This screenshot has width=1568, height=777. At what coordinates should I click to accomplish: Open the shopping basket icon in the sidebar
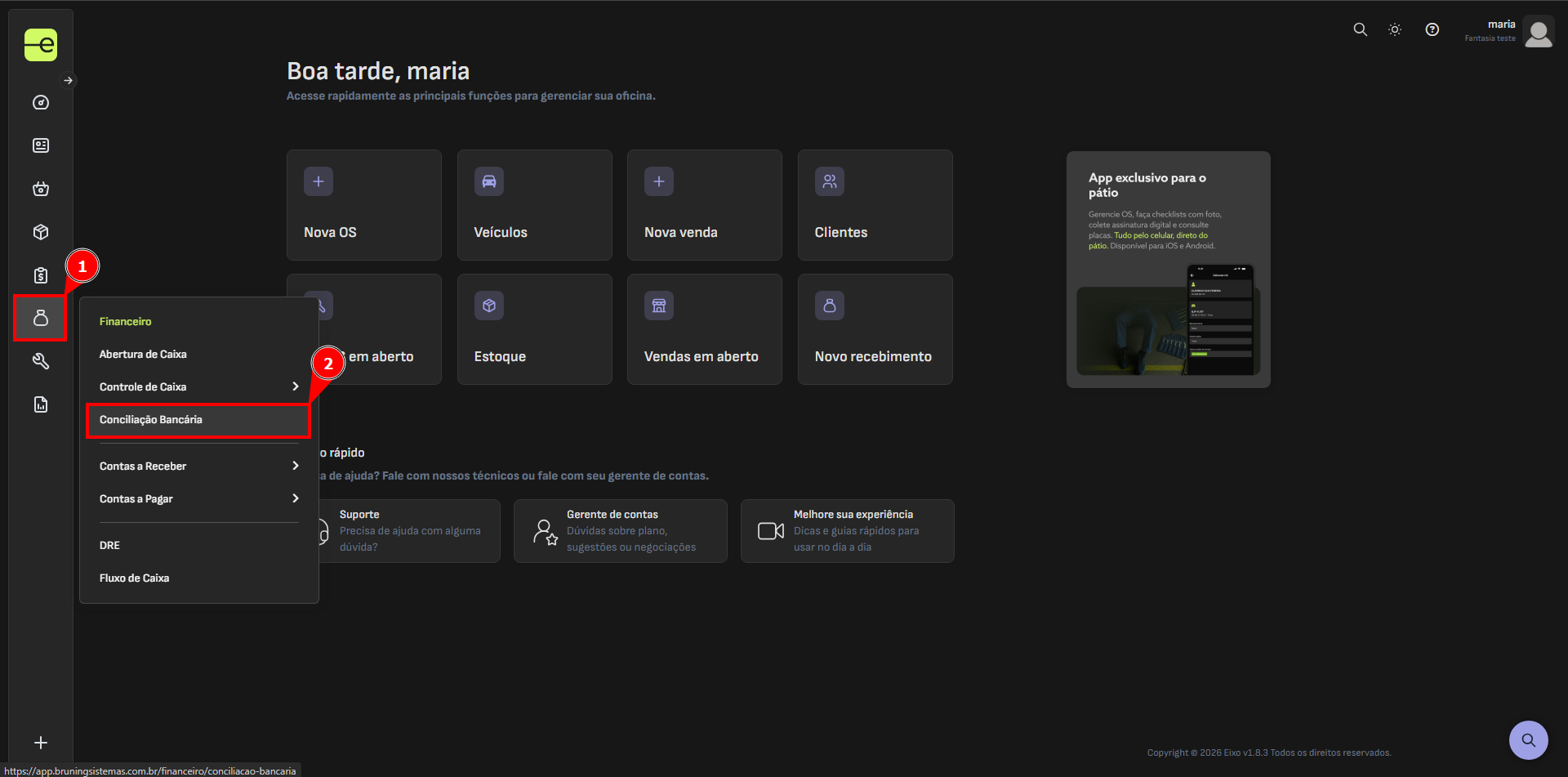tap(41, 189)
